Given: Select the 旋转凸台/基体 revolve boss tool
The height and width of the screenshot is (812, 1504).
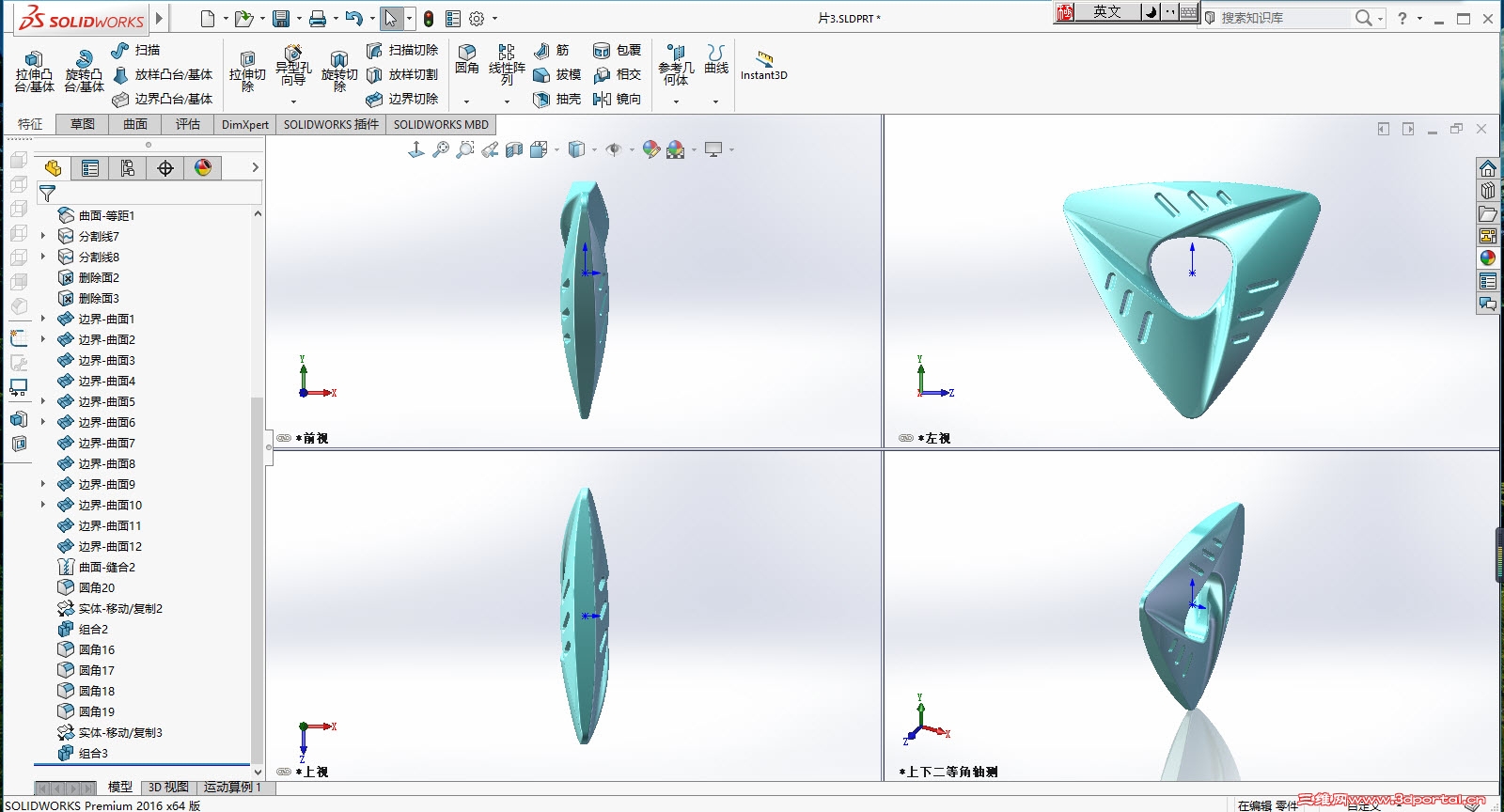Looking at the screenshot, I should tap(84, 71).
